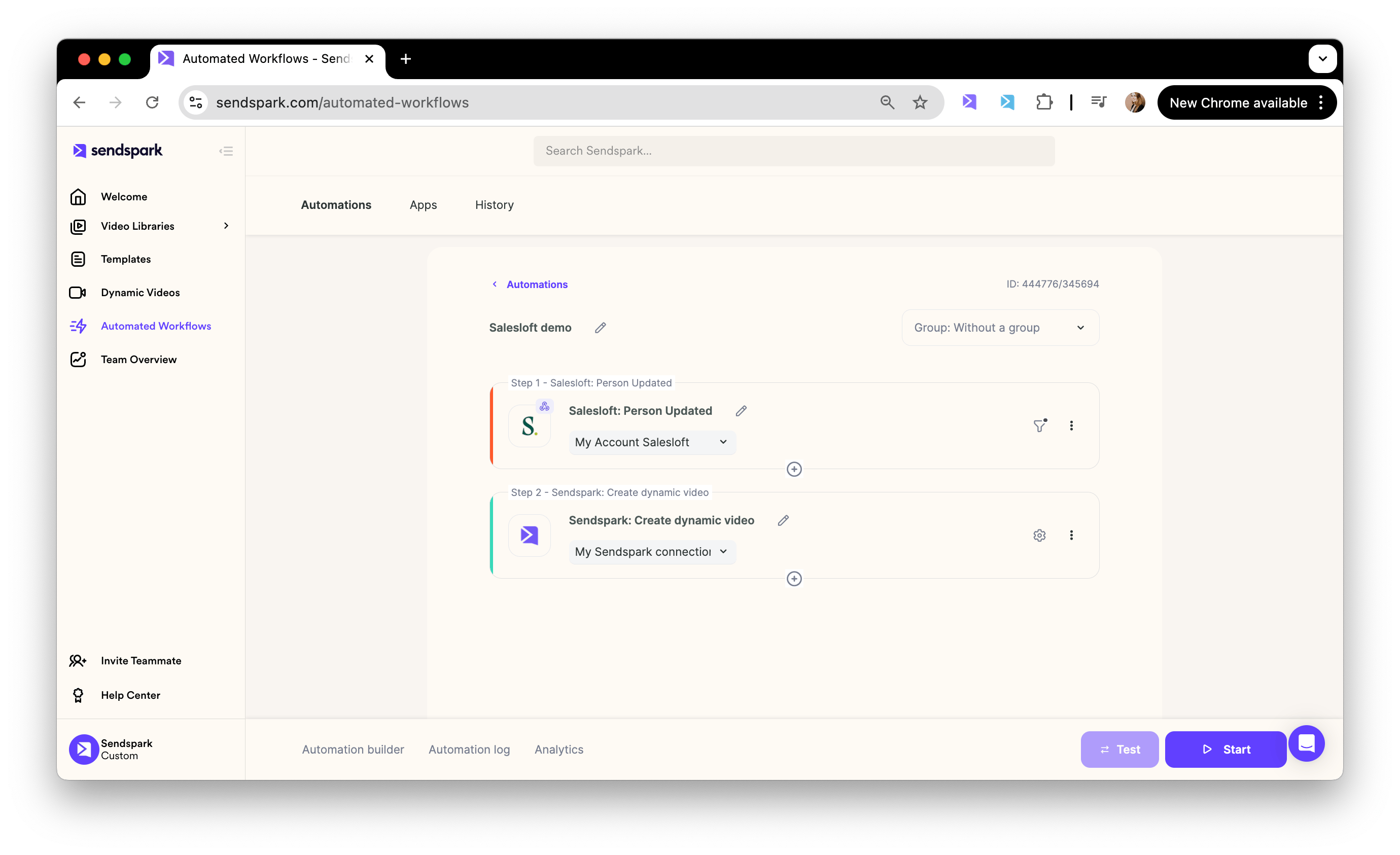1400x855 pixels.
Task: Open the Analytics tab
Action: point(559,750)
